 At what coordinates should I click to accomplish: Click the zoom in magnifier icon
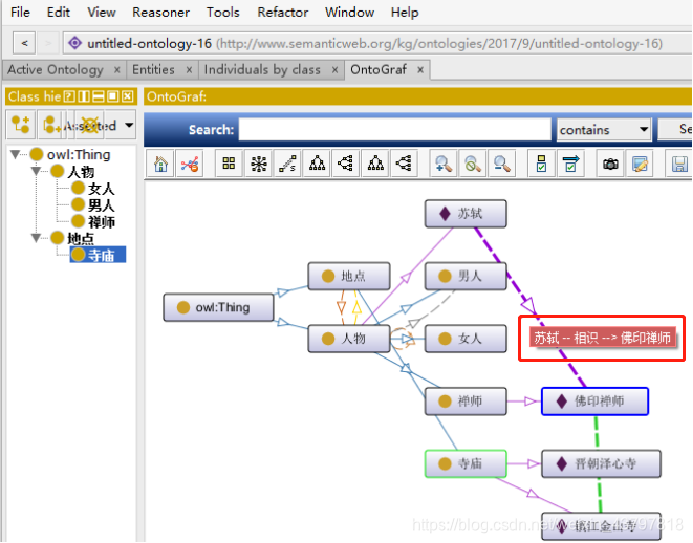[x=443, y=164]
